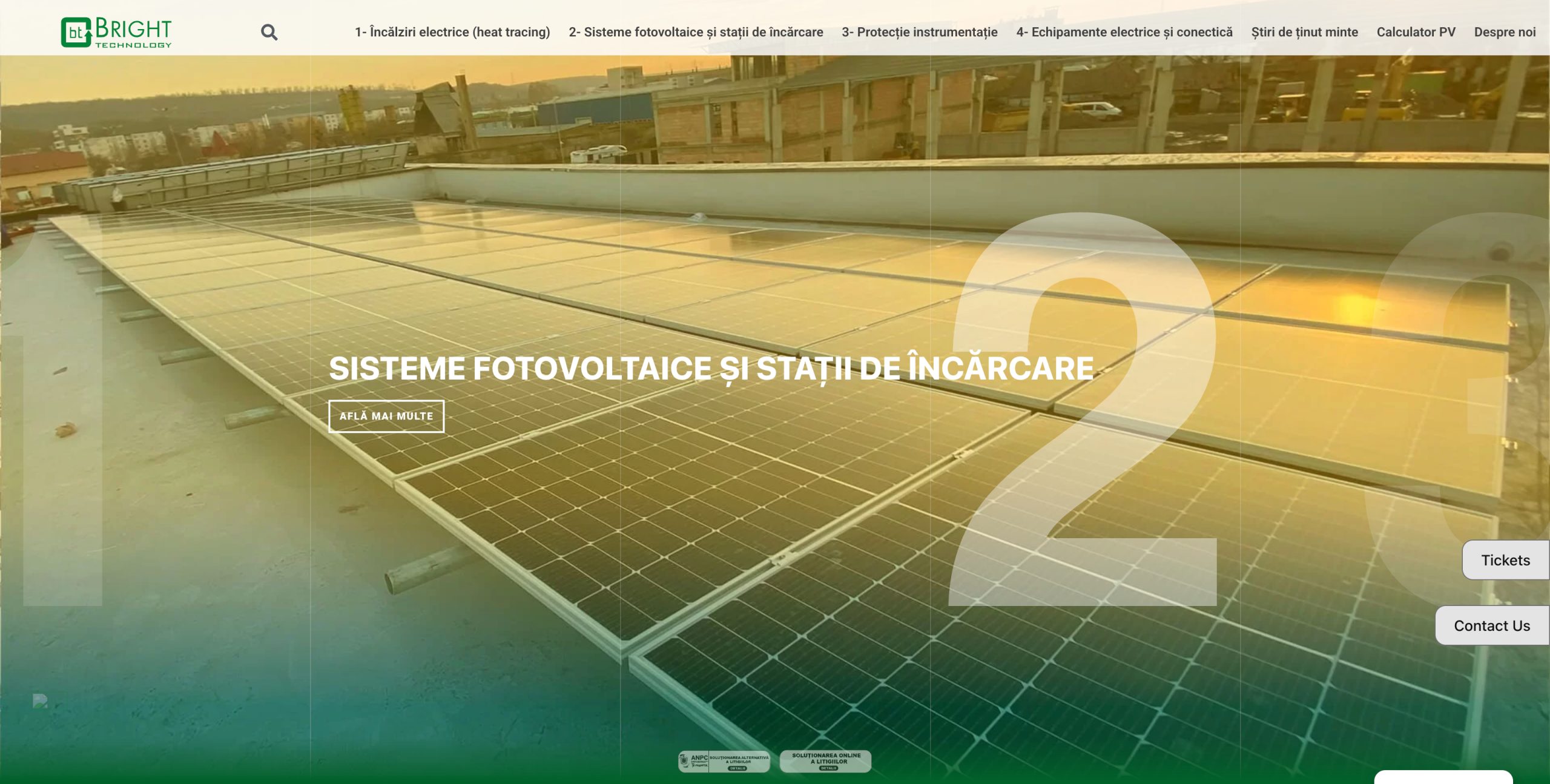Open the Calculator PV page
This screenshot has height=784, width=1550.
point(1416,32)
